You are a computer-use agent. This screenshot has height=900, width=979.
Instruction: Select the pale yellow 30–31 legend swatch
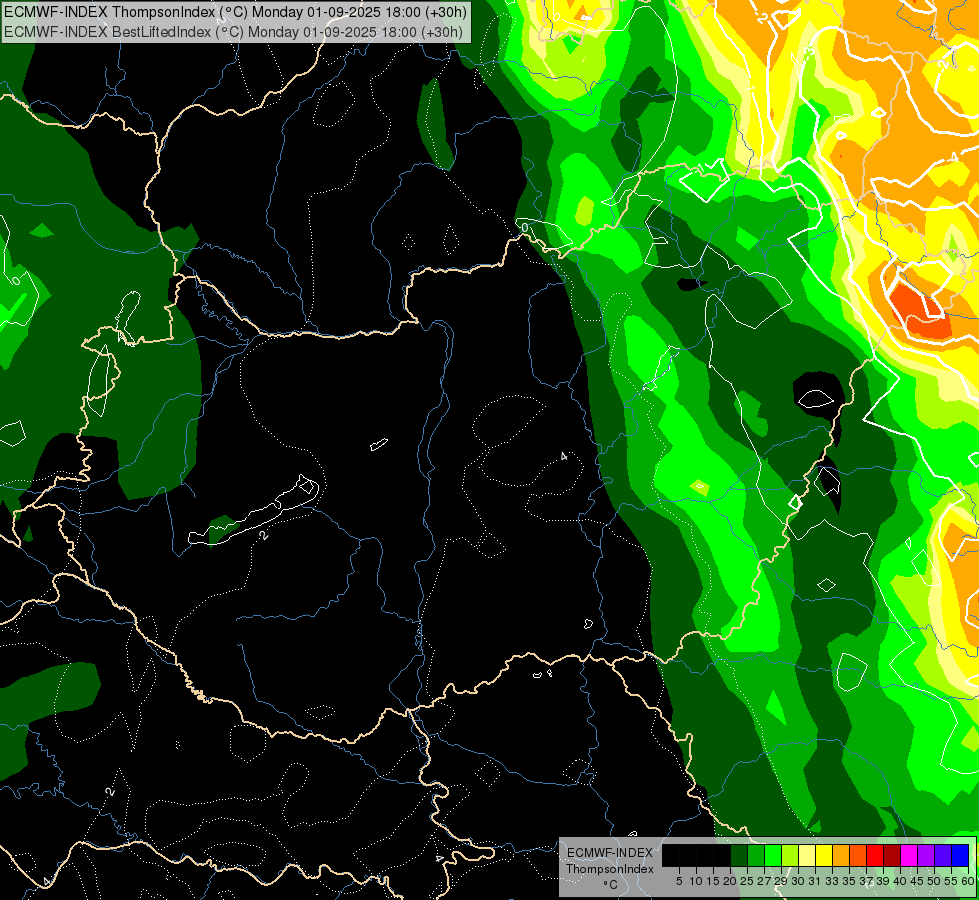pyautogui.click(x=807, y=856)
